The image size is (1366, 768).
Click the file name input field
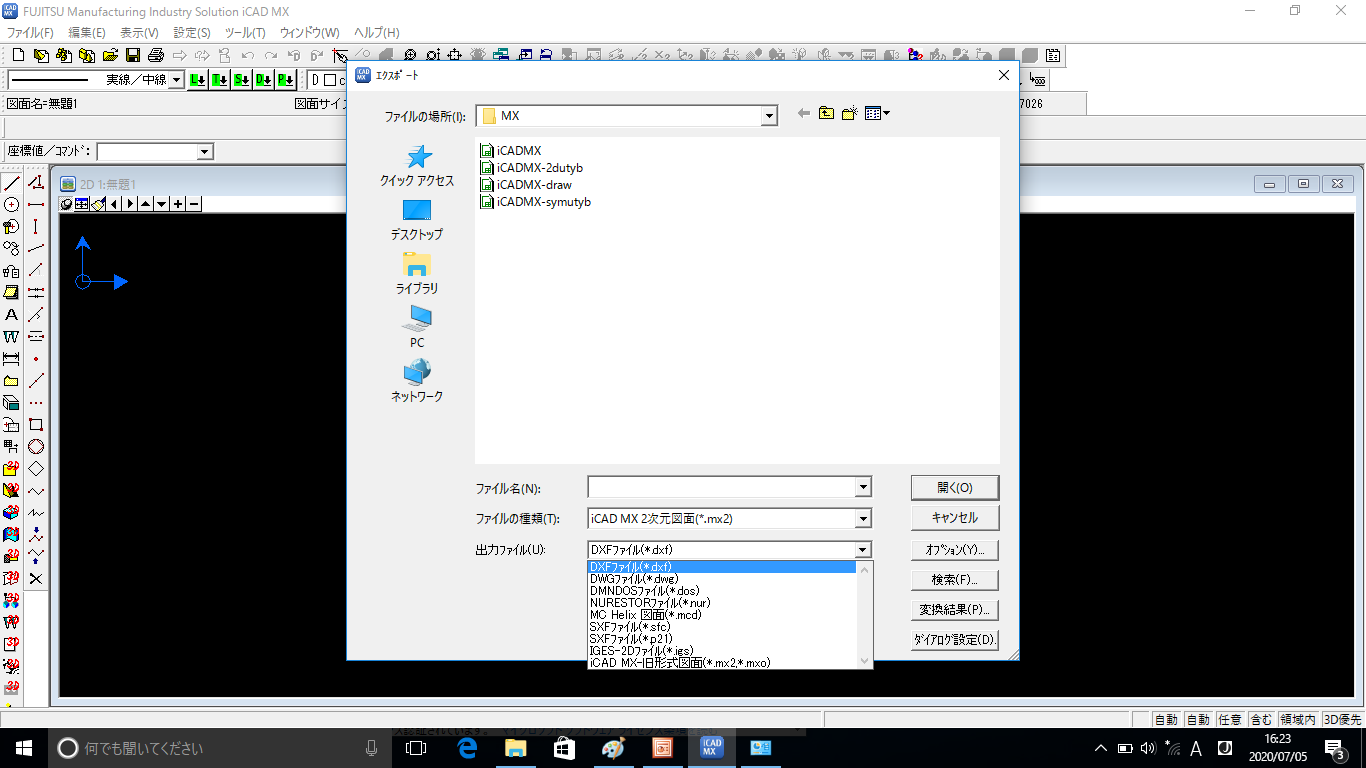(x=722, y=487)
